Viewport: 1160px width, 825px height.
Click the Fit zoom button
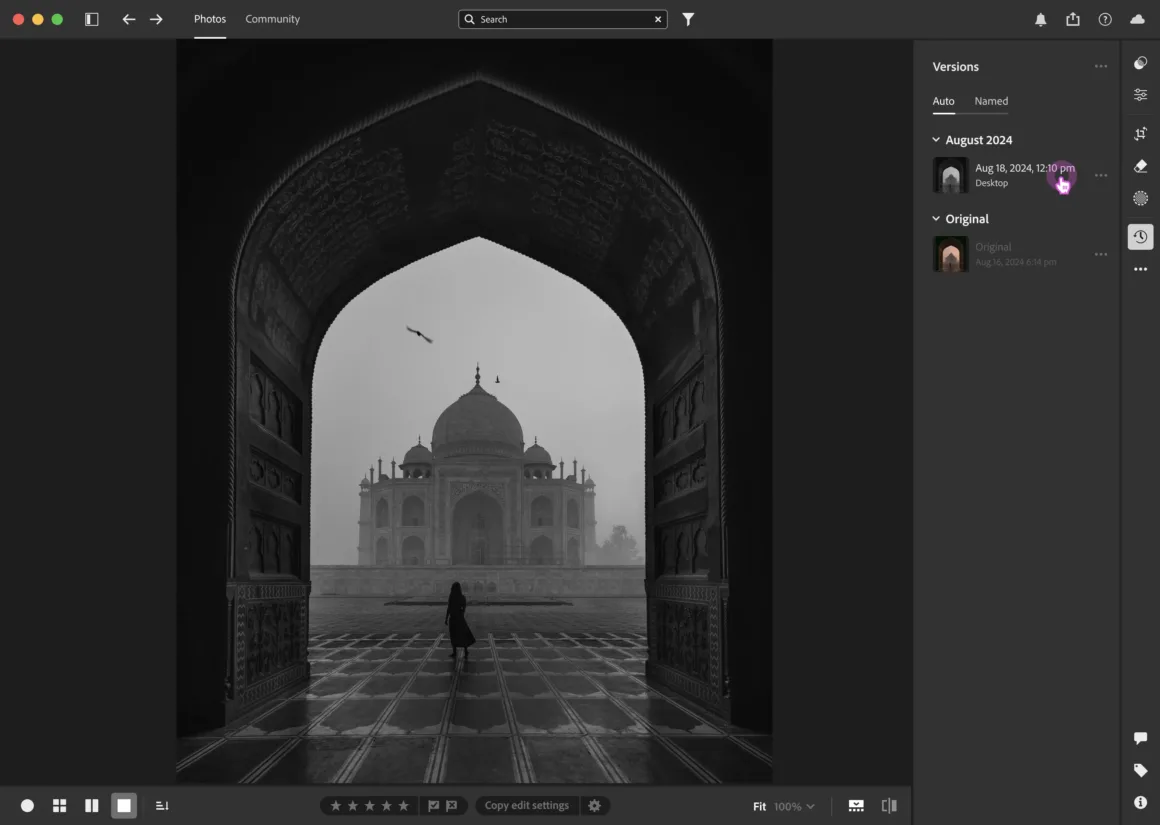[759, 807]
